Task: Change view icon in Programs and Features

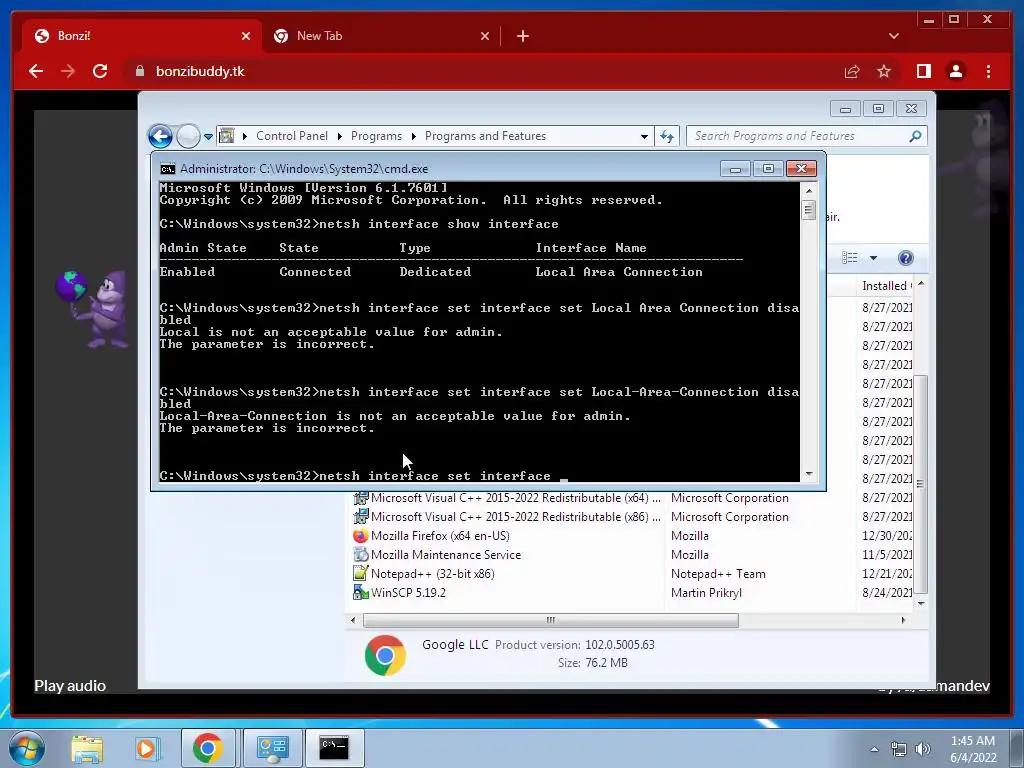Action: coord(850,257)
